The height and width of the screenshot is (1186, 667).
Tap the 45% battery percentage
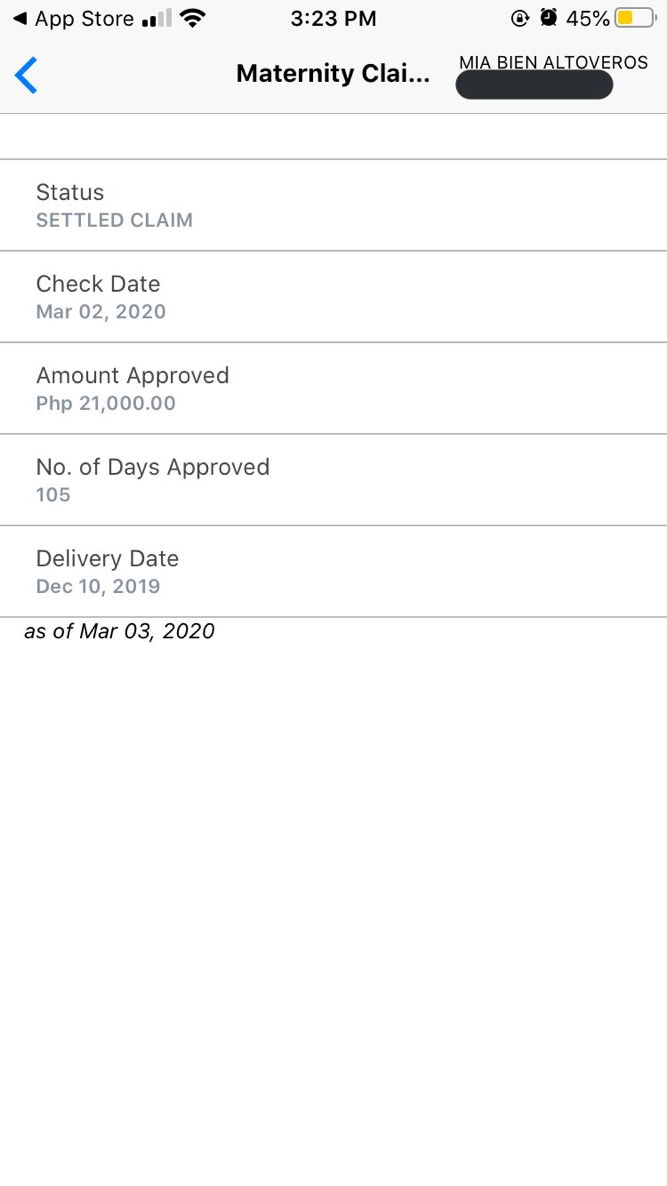point(588,19)
